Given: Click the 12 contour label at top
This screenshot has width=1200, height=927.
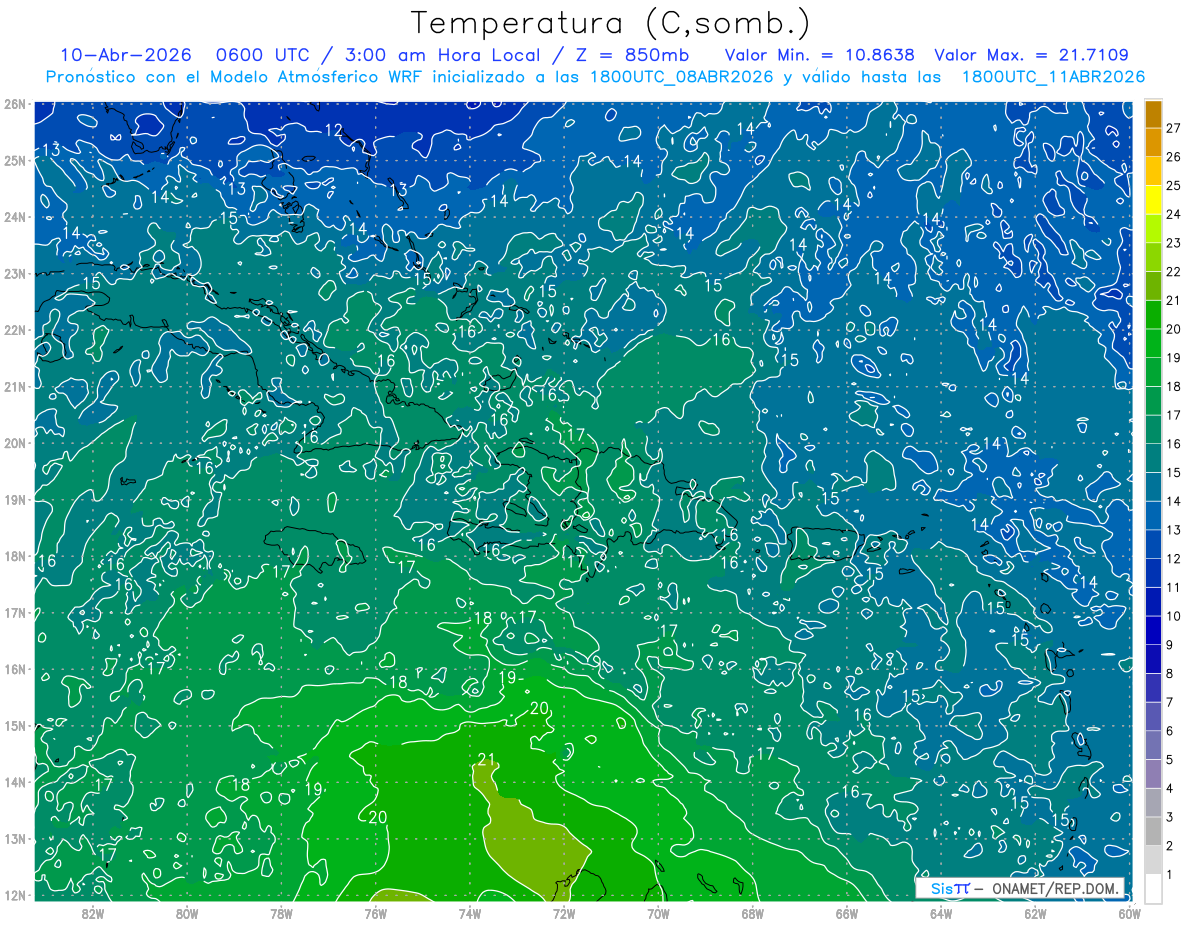Looking at the screenshot, I should pyautogui.click(x=334, y=130).
